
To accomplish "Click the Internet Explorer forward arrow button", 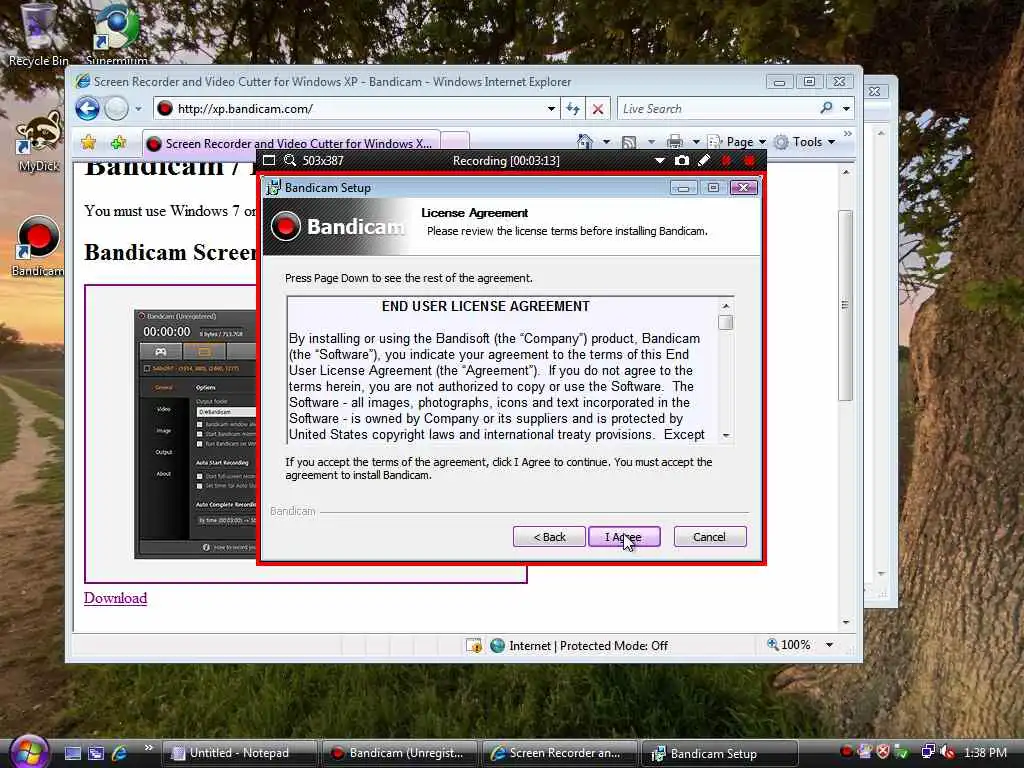I will (x=116, y=108).
